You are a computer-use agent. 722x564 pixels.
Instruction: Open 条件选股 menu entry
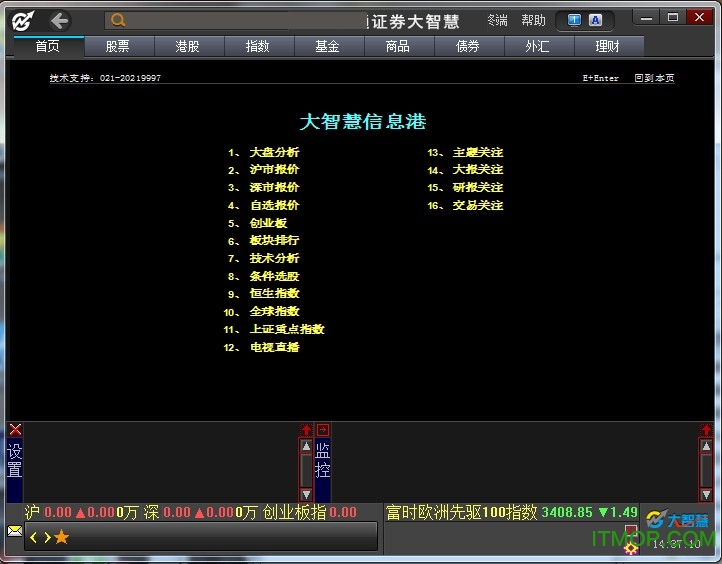pyautogui.click(x=274, y=276)
